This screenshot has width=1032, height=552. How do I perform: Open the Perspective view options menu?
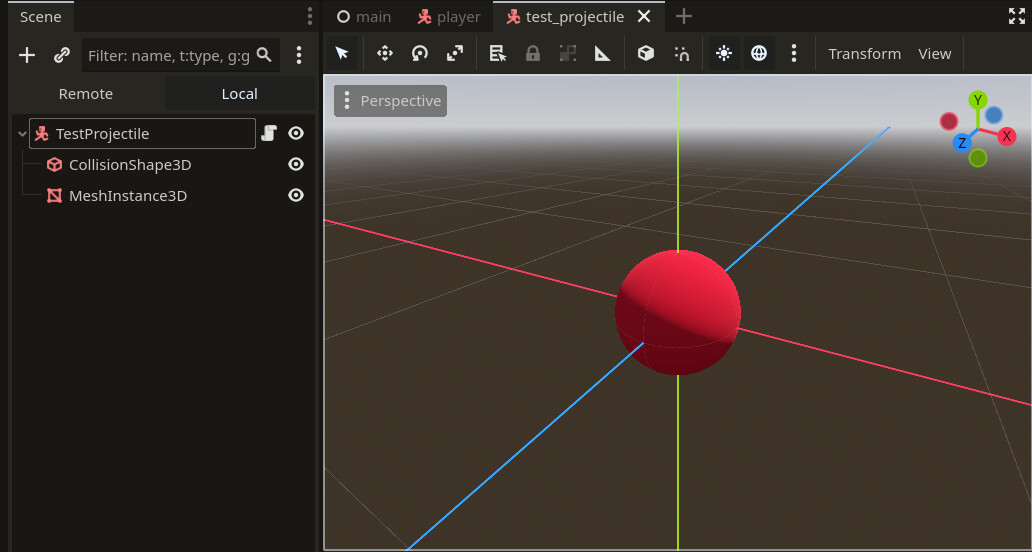coord(391,101)
